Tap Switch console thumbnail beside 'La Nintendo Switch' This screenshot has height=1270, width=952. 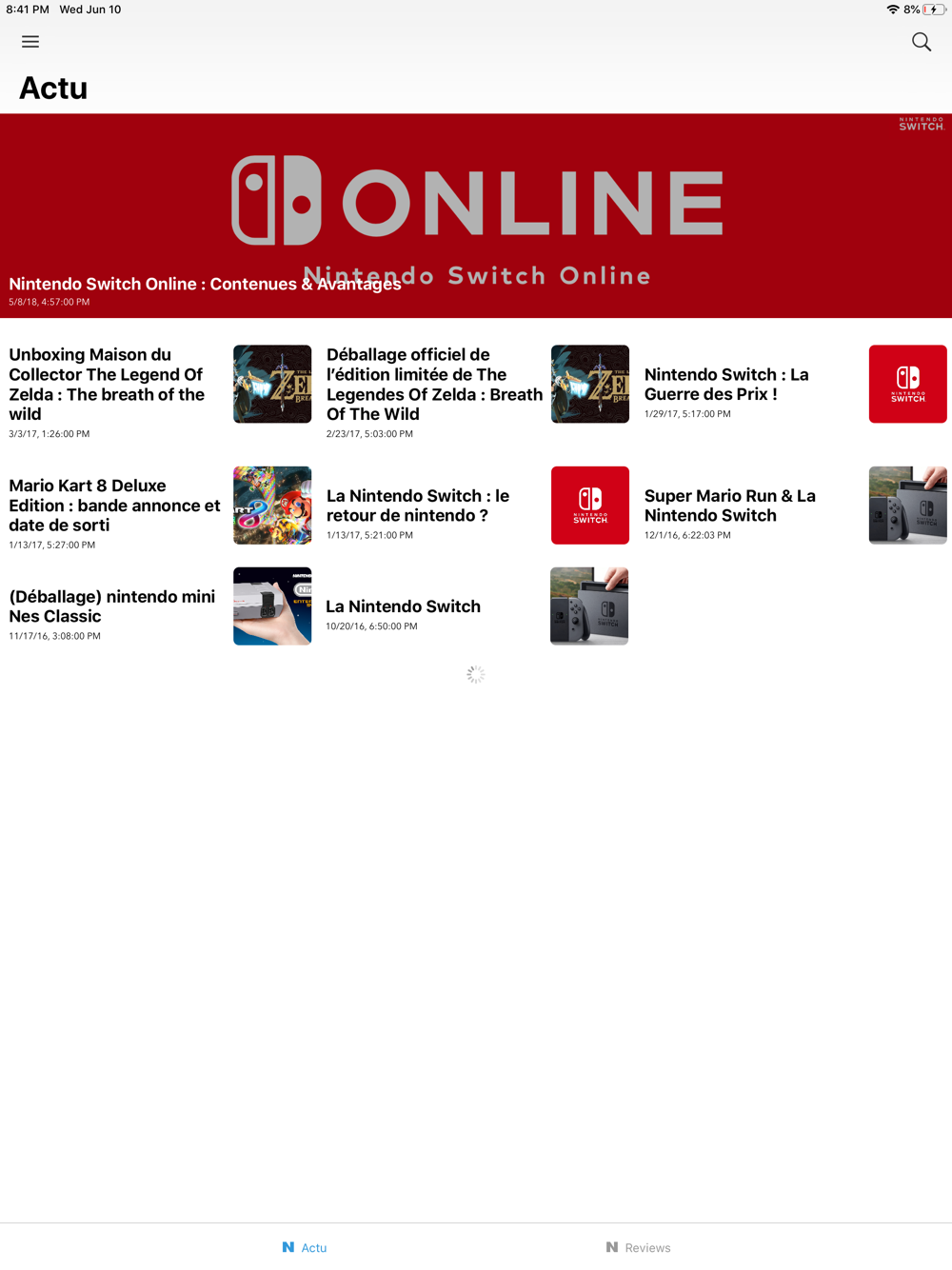589,605
